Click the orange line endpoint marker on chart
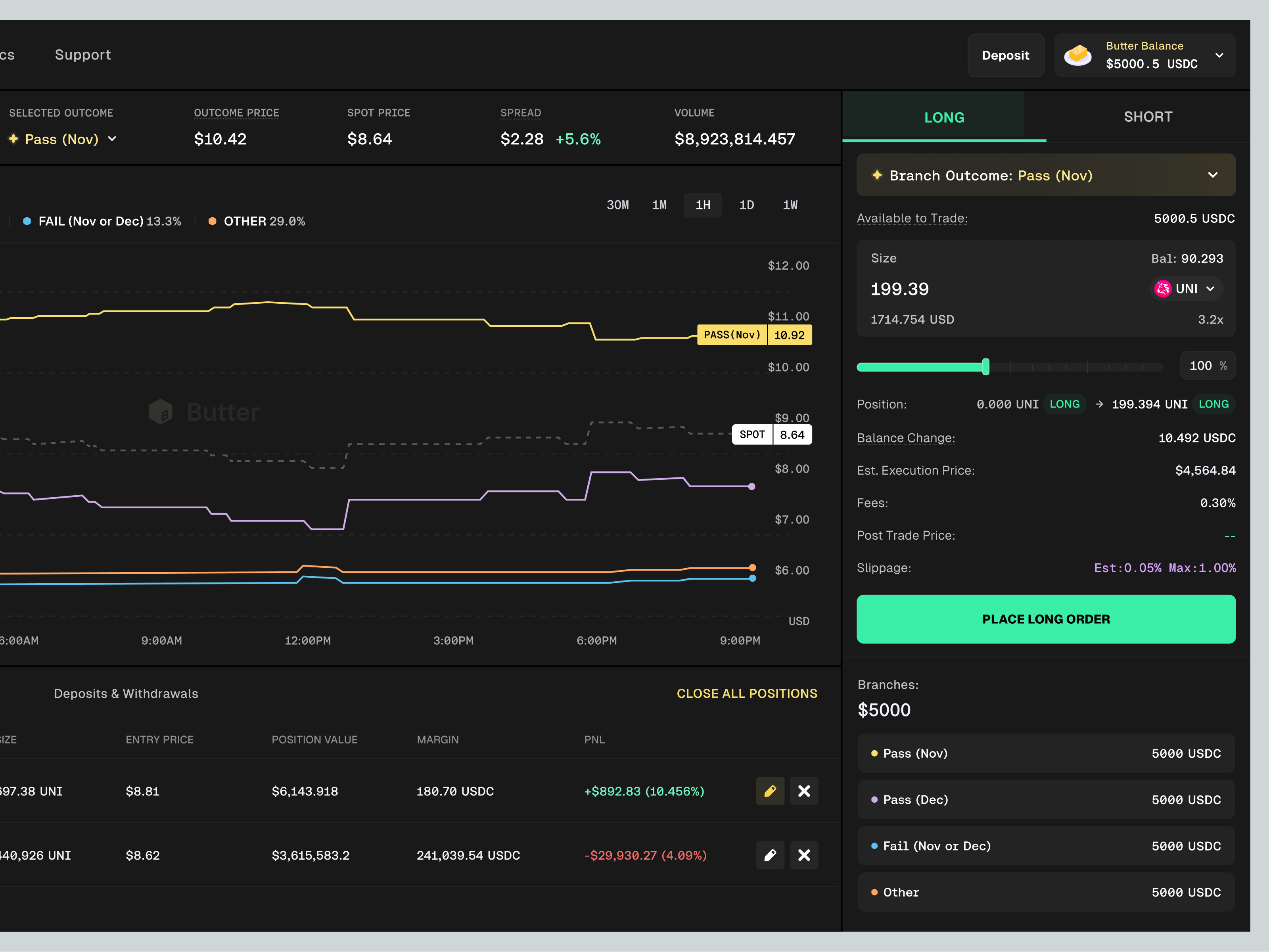This screenshot has width=1269, height=952. [752, 567]
